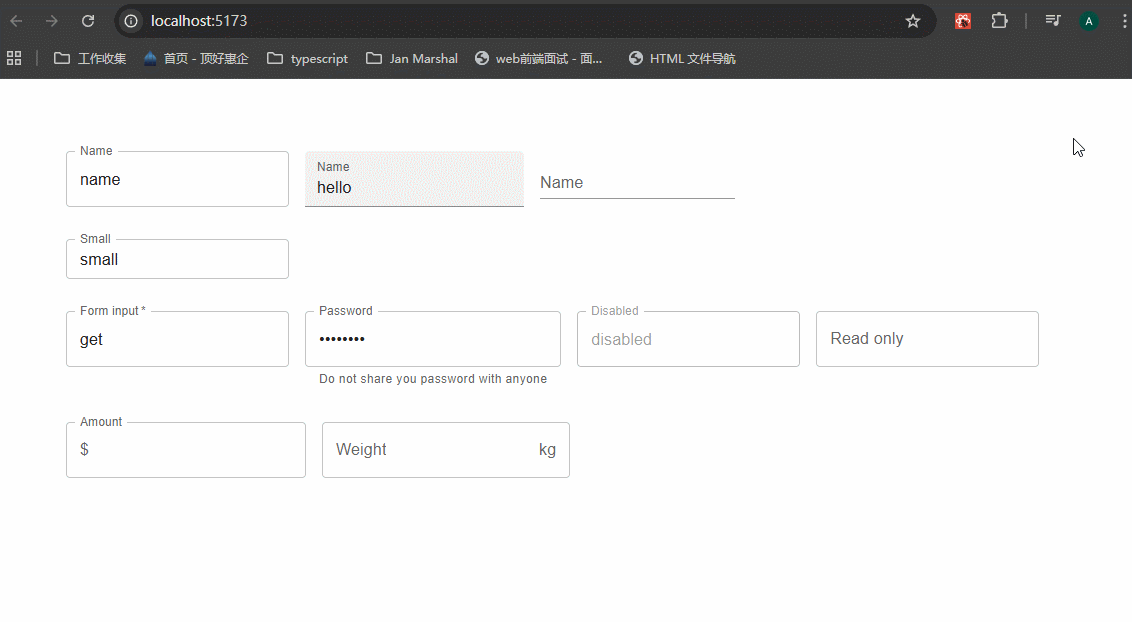Screen dimensions: 1132x622
Task: Expand the 工作收集 bookmark folder
Action: tap(90, 59)
